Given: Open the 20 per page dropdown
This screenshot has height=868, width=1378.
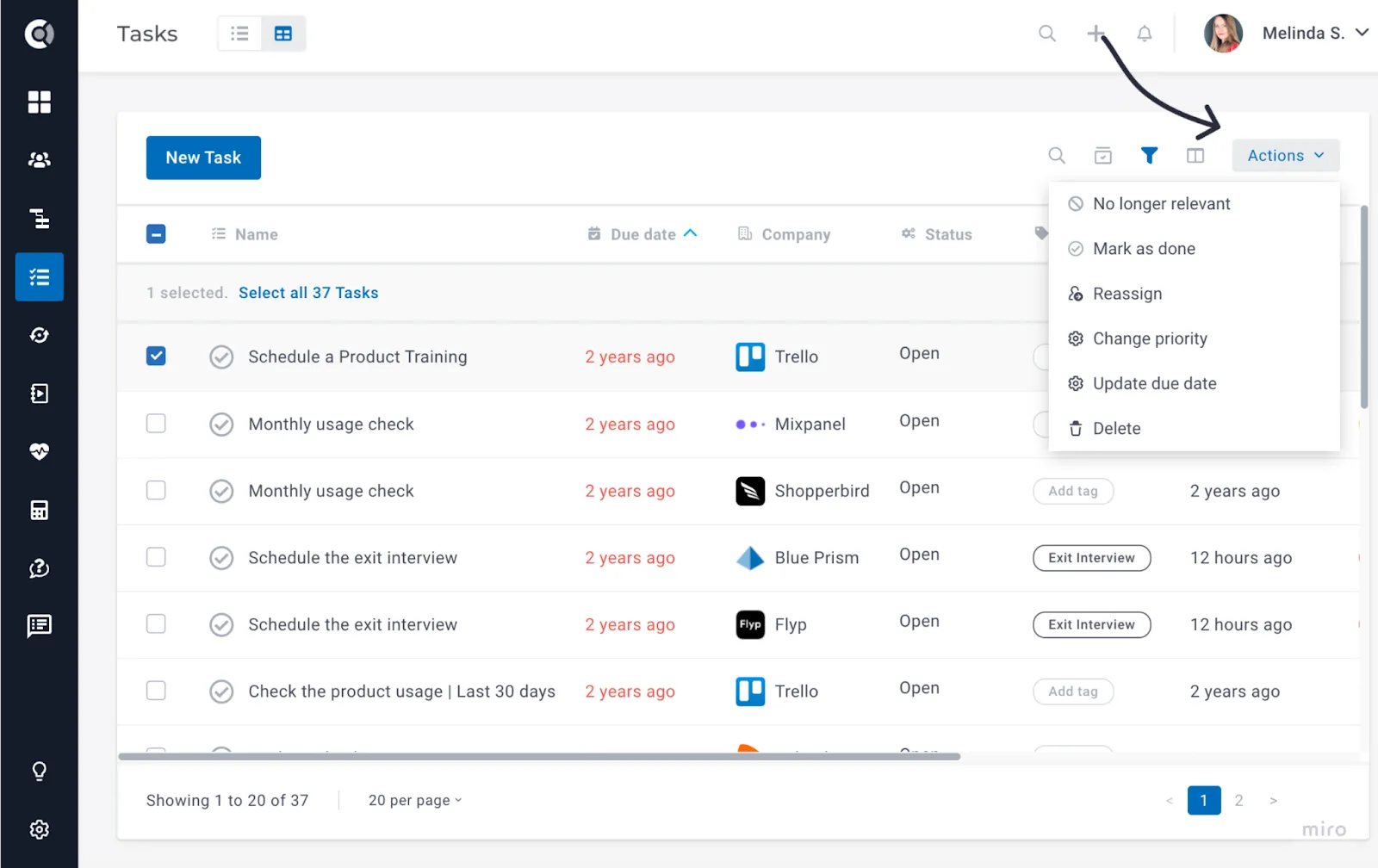Looking at the screenshot, I should tap(415, 801).
